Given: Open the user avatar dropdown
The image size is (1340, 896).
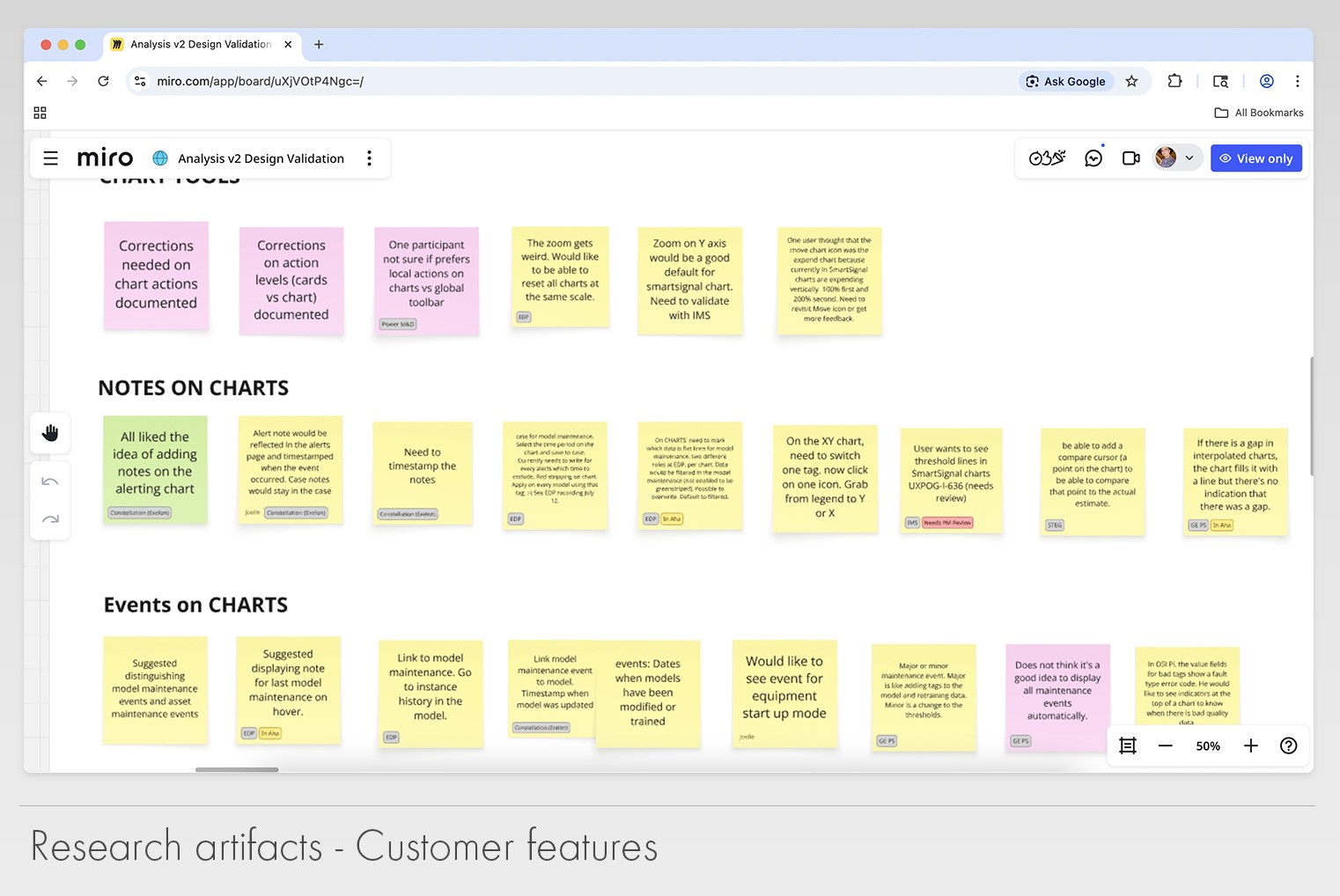Looking at the screenshot, I should pyautogui.click(x=1176, y=158).
